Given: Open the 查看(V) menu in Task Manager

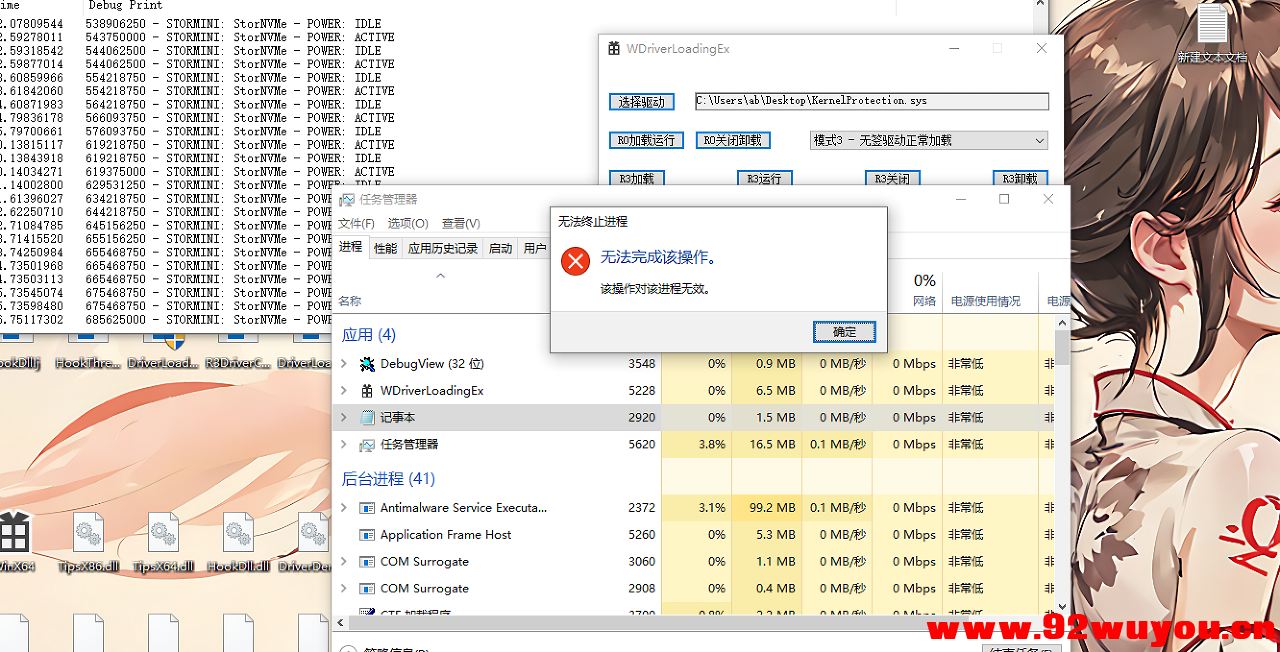Looking at the screenshot, I should tap(460, 223).
